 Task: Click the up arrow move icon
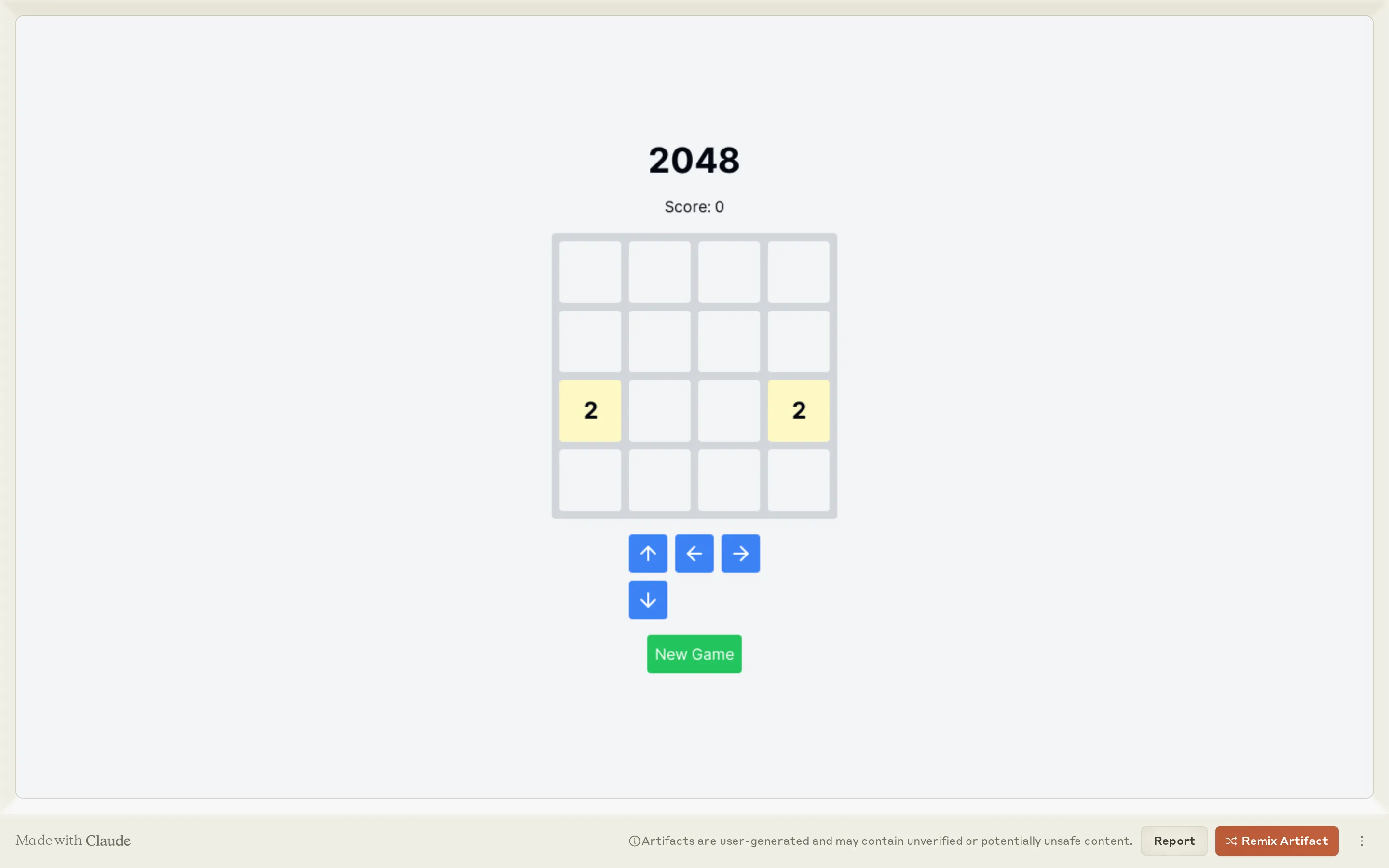tap(648, 553)
